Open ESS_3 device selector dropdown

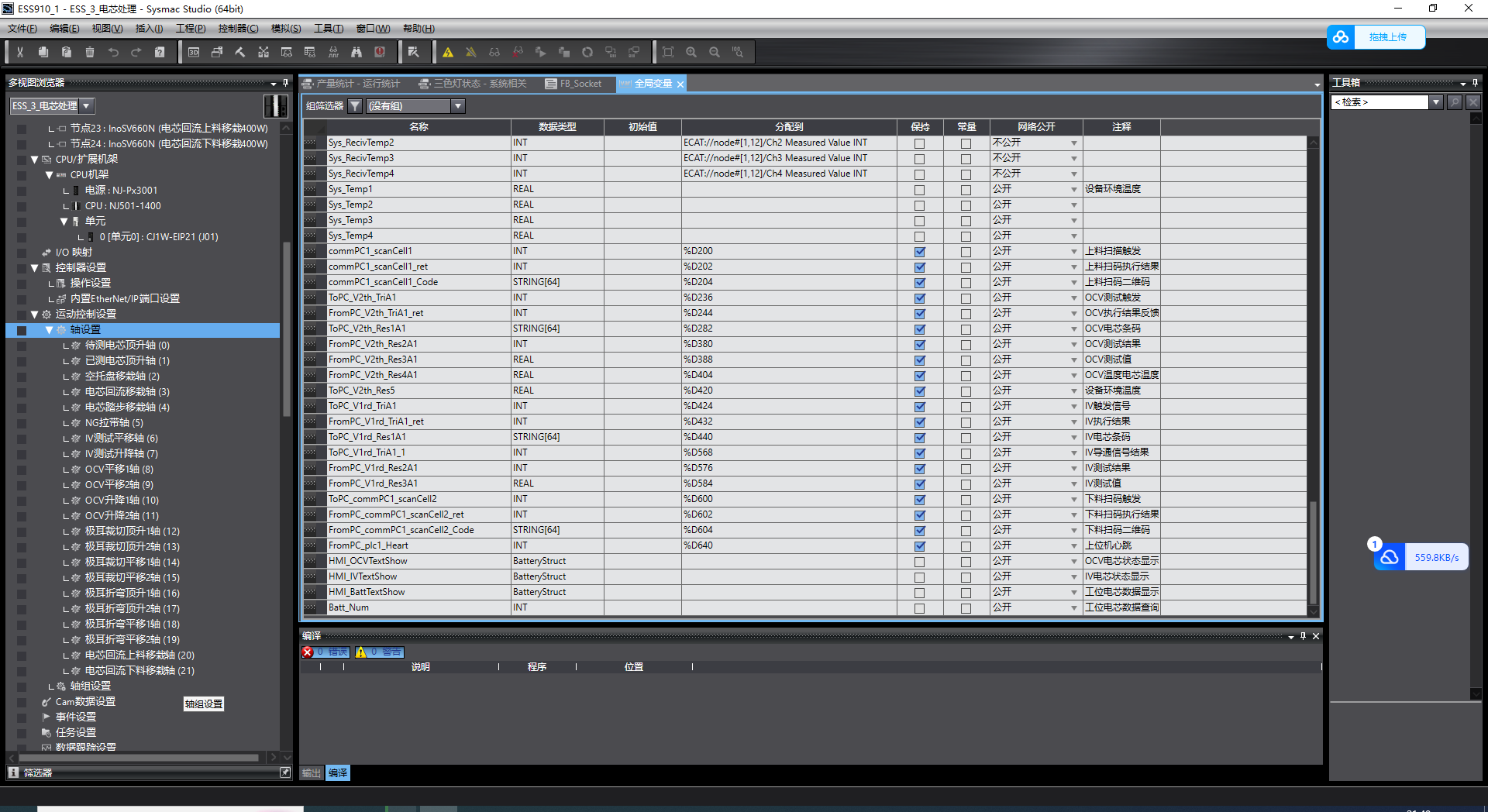[x=86, y=106]
